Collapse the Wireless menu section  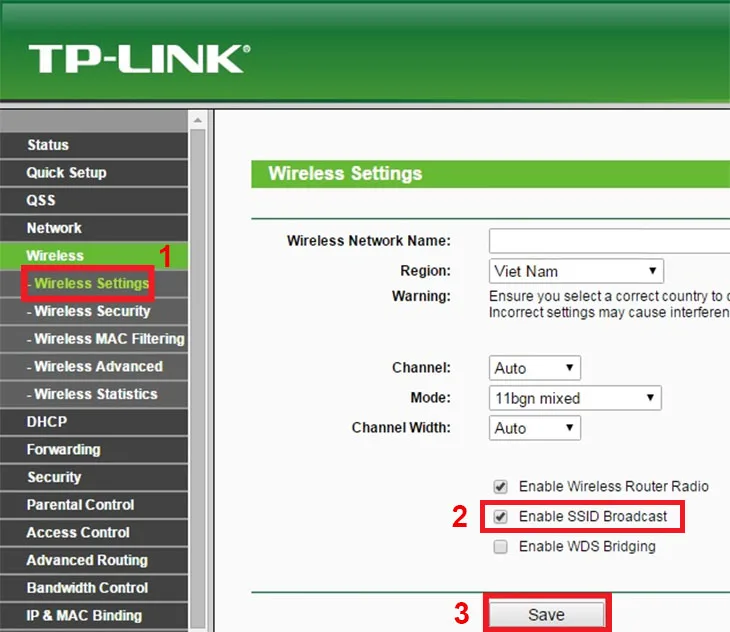[x=94, y=255]
